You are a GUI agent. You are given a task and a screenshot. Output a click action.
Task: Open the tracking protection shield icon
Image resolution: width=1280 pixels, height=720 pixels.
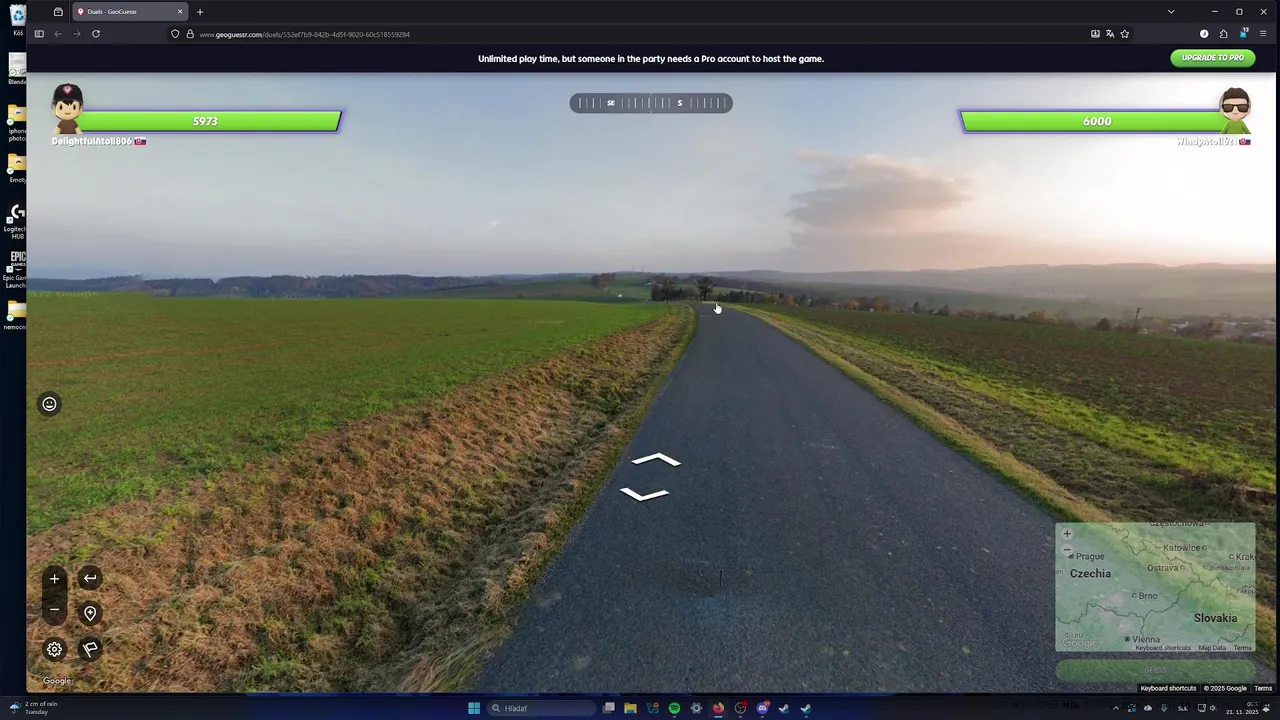coord(175,34)
